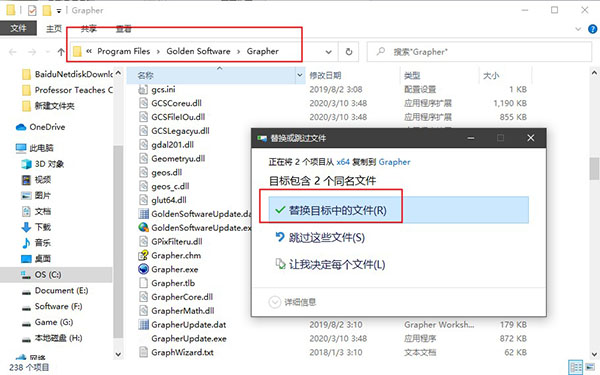600x375 pixels.
Task: Open the 音乐 folder in navigation pane
Action: click(x=36, y=243)
